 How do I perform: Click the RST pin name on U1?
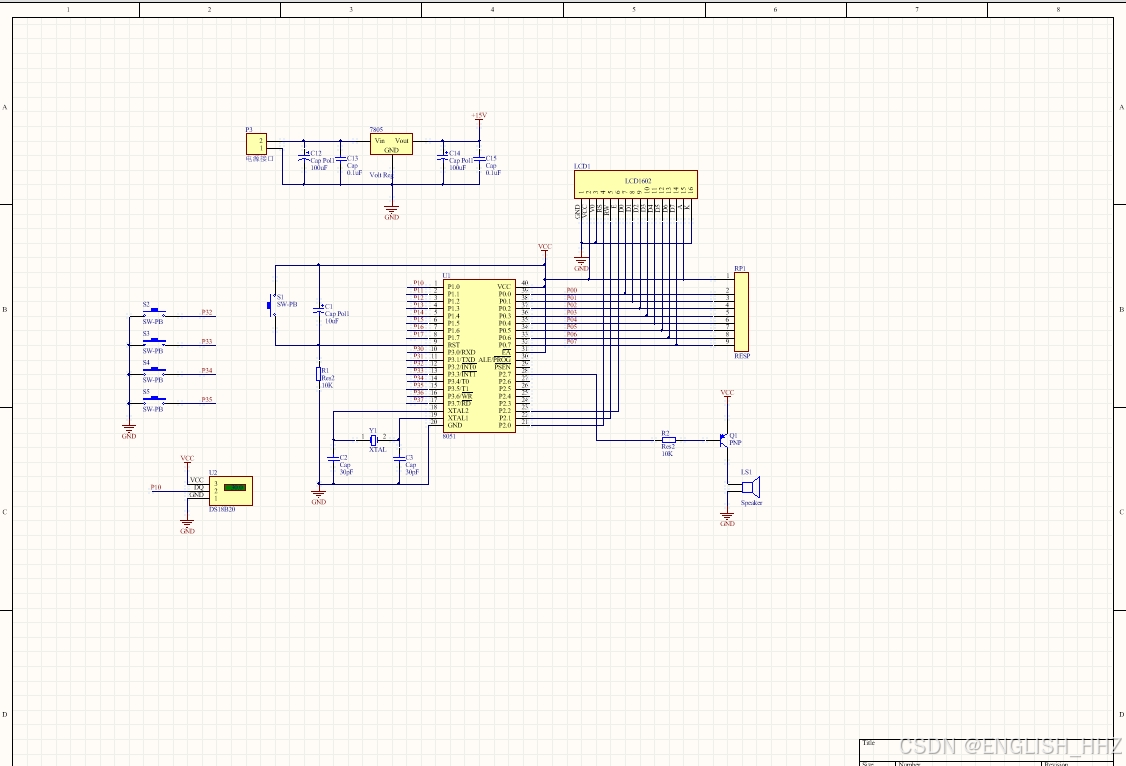(453, 345)
